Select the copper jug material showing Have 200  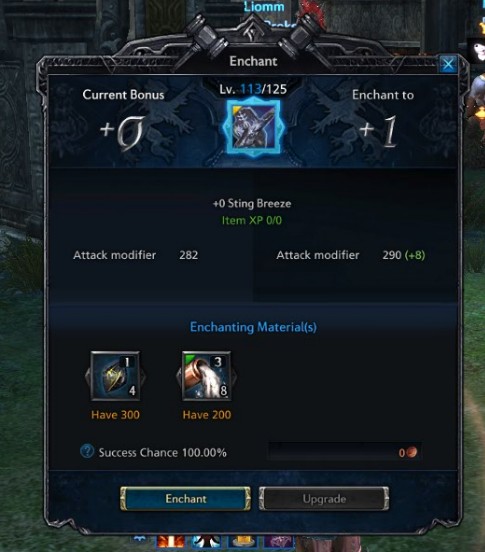(207, 376)
